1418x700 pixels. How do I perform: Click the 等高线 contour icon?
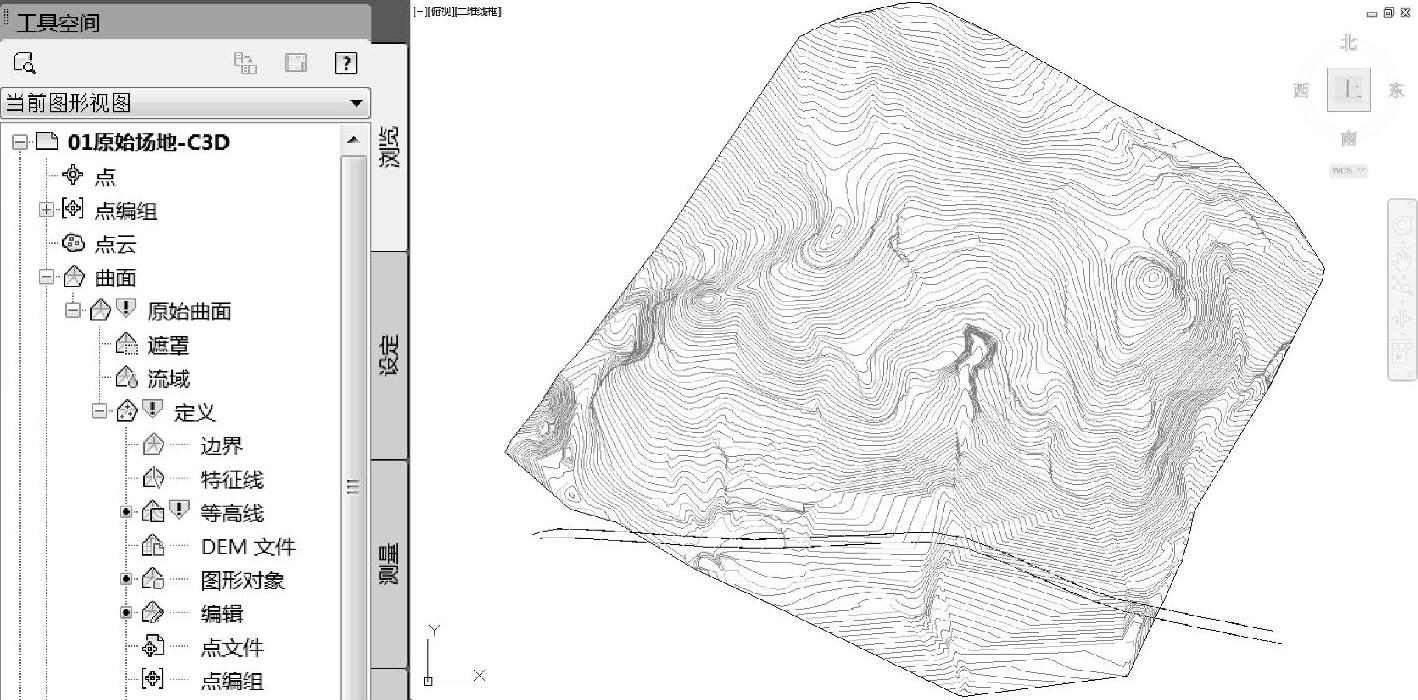pyautogui.click(x=152, y=512)
